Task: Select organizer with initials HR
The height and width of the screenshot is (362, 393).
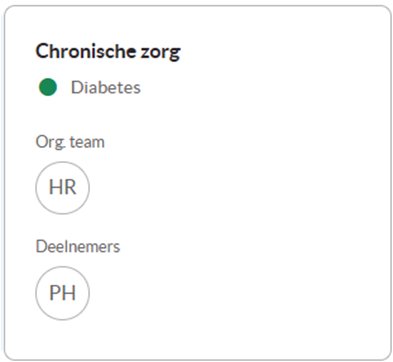Action: 62,188
